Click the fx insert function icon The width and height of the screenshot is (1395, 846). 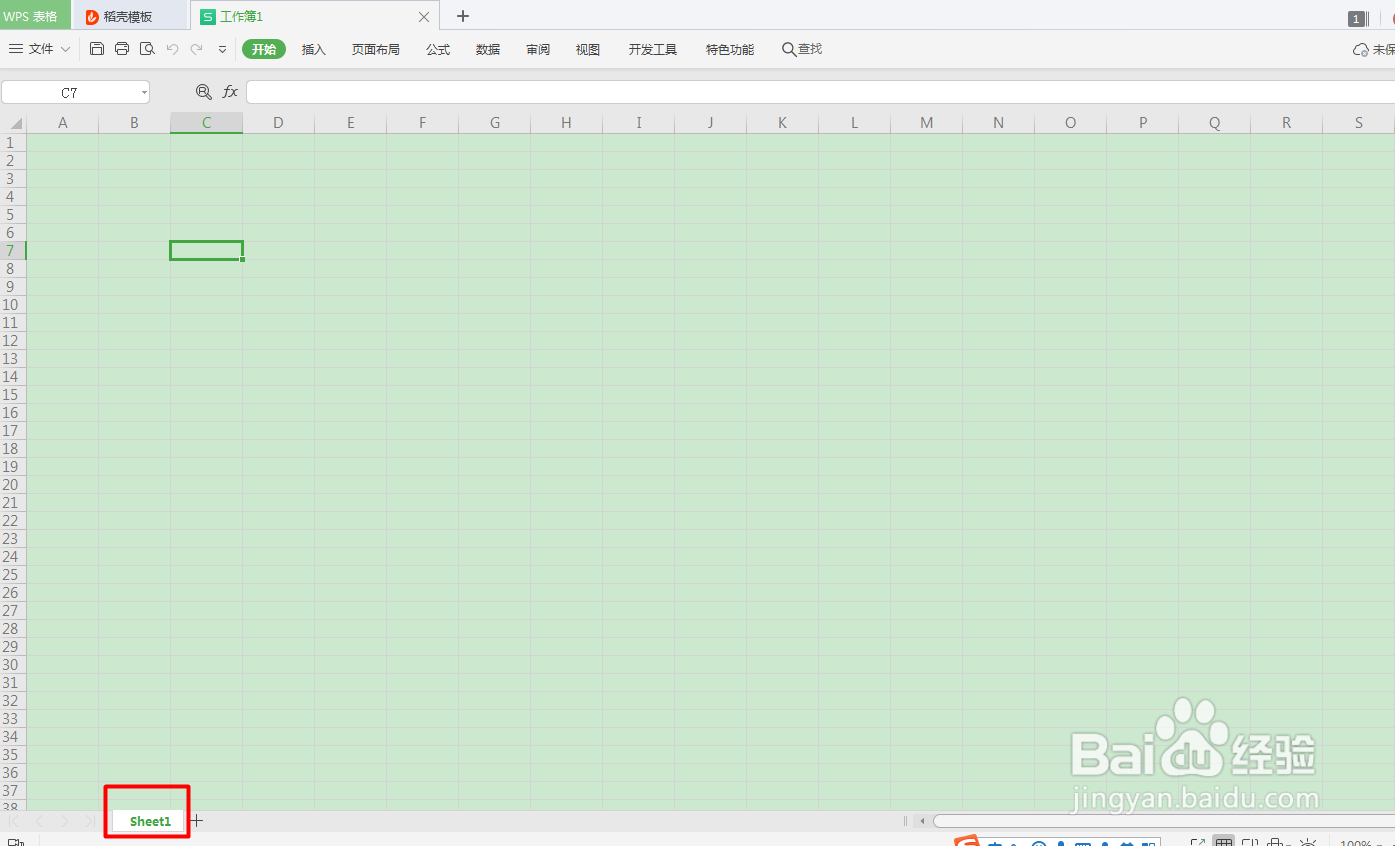click(230, 92)
